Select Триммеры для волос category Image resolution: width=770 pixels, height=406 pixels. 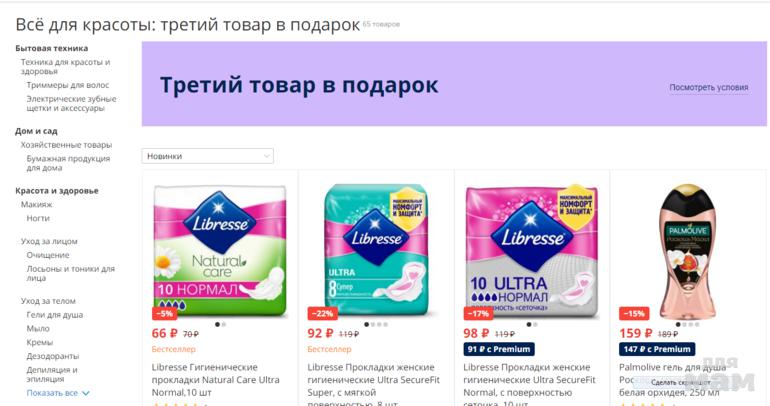[x=68, y=85]
